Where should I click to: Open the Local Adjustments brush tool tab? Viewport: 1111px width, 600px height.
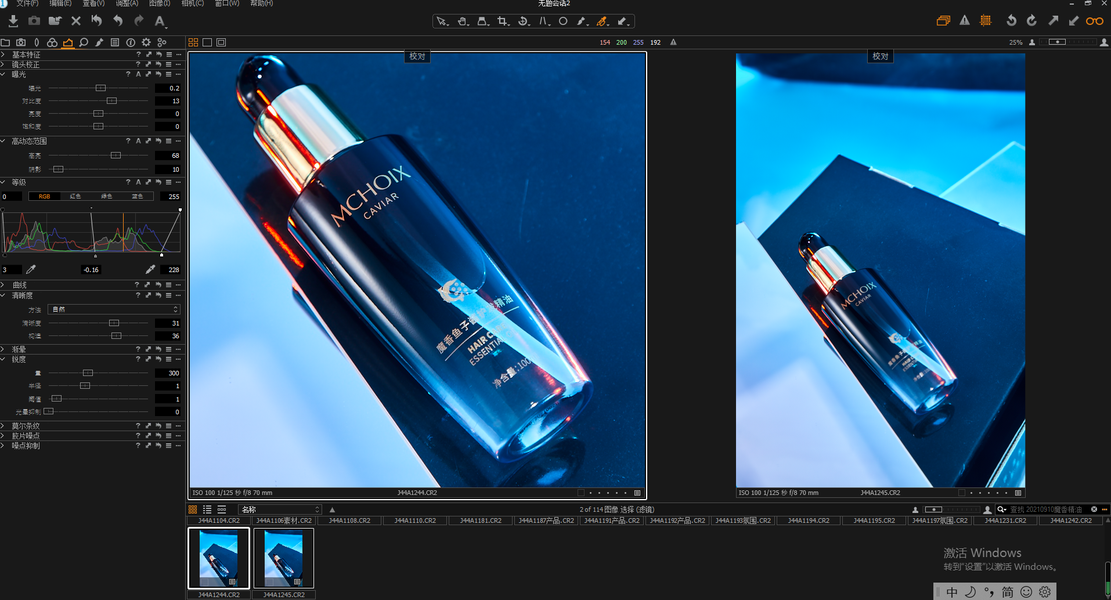pos(99,43)
